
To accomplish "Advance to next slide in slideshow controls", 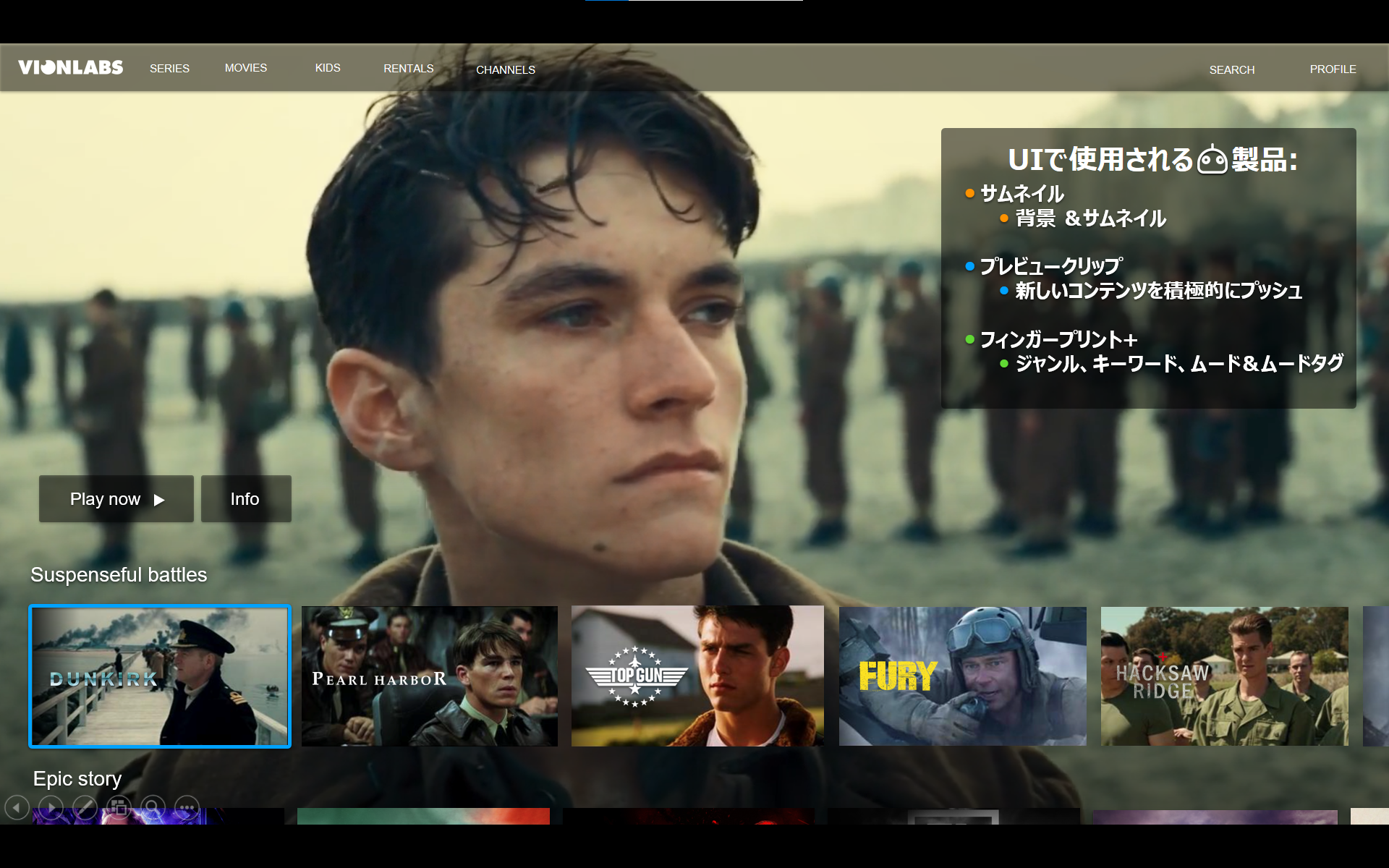I will (51, 807).
